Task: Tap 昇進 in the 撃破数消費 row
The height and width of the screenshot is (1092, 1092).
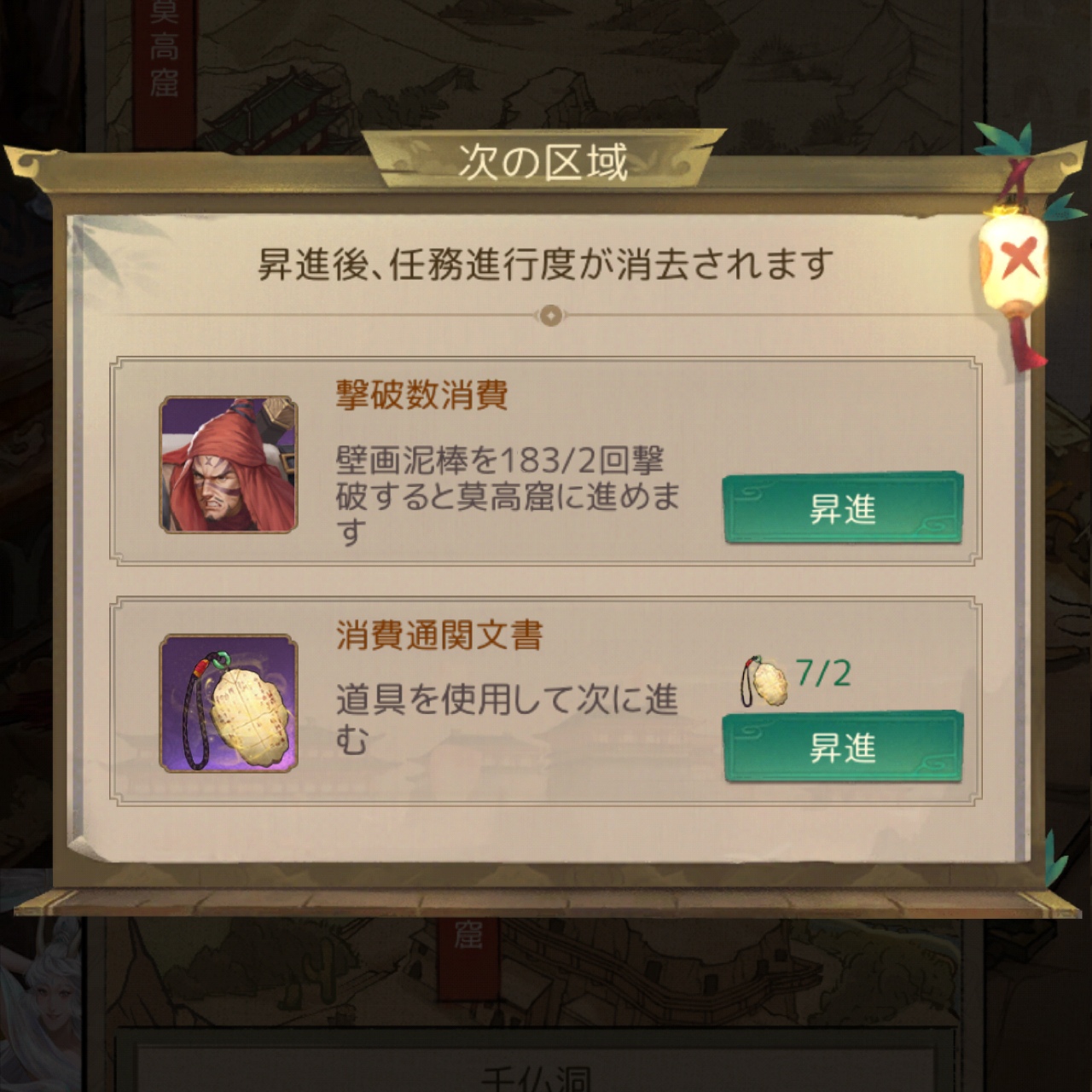Action: tap(843, 508)
